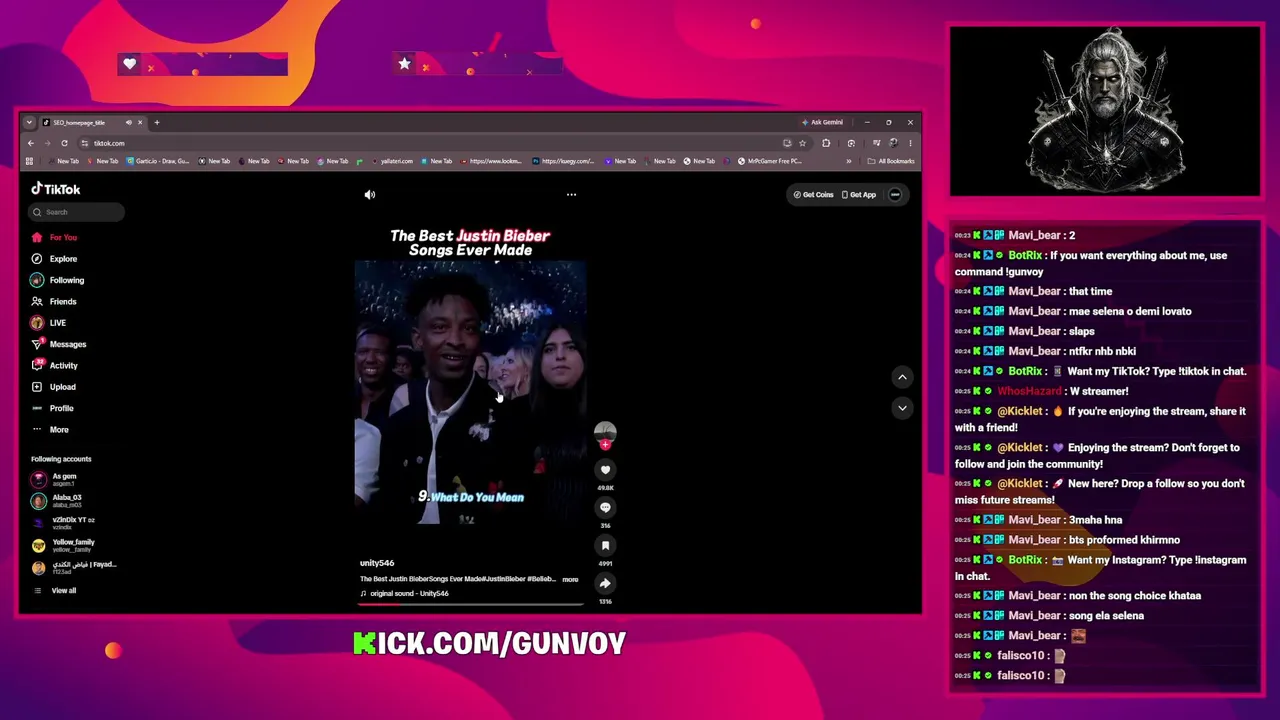Open the unity546 profile link
This screenshot has width=1280, height=720.
click(377, 563)
